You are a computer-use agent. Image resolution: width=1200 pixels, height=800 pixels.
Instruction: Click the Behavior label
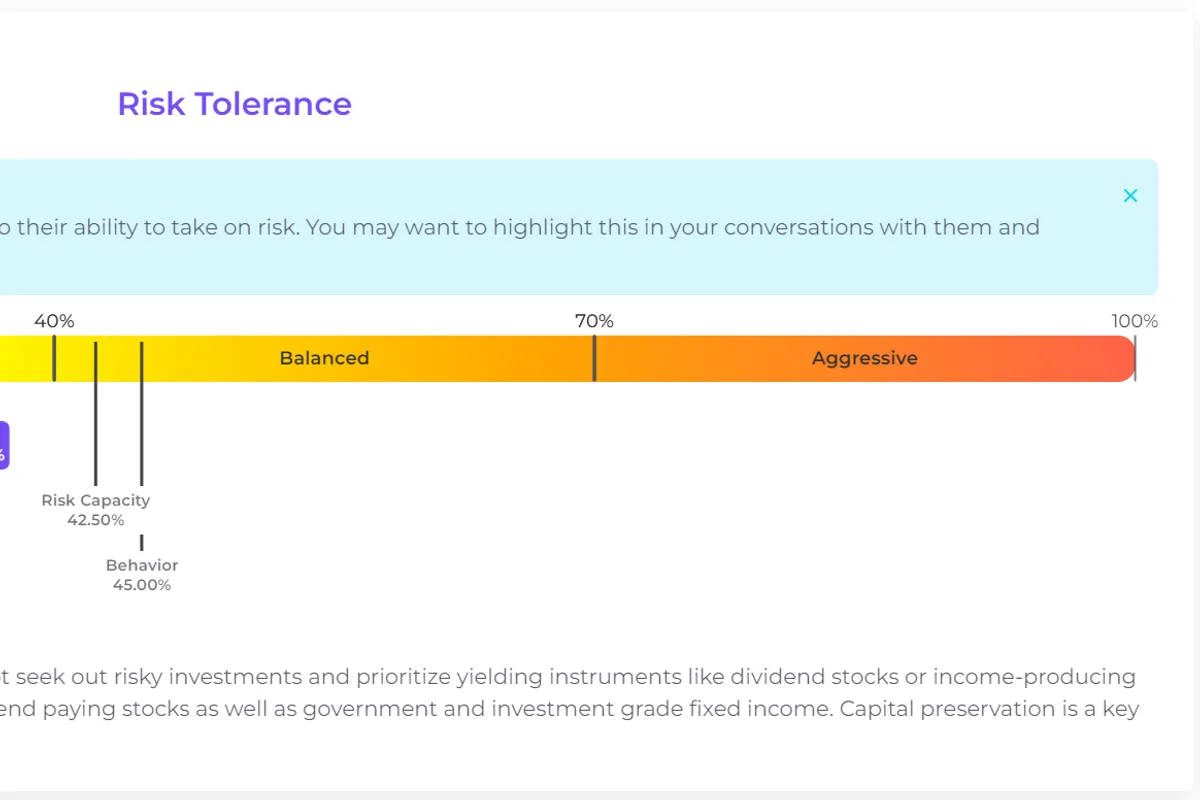(142, 565)
